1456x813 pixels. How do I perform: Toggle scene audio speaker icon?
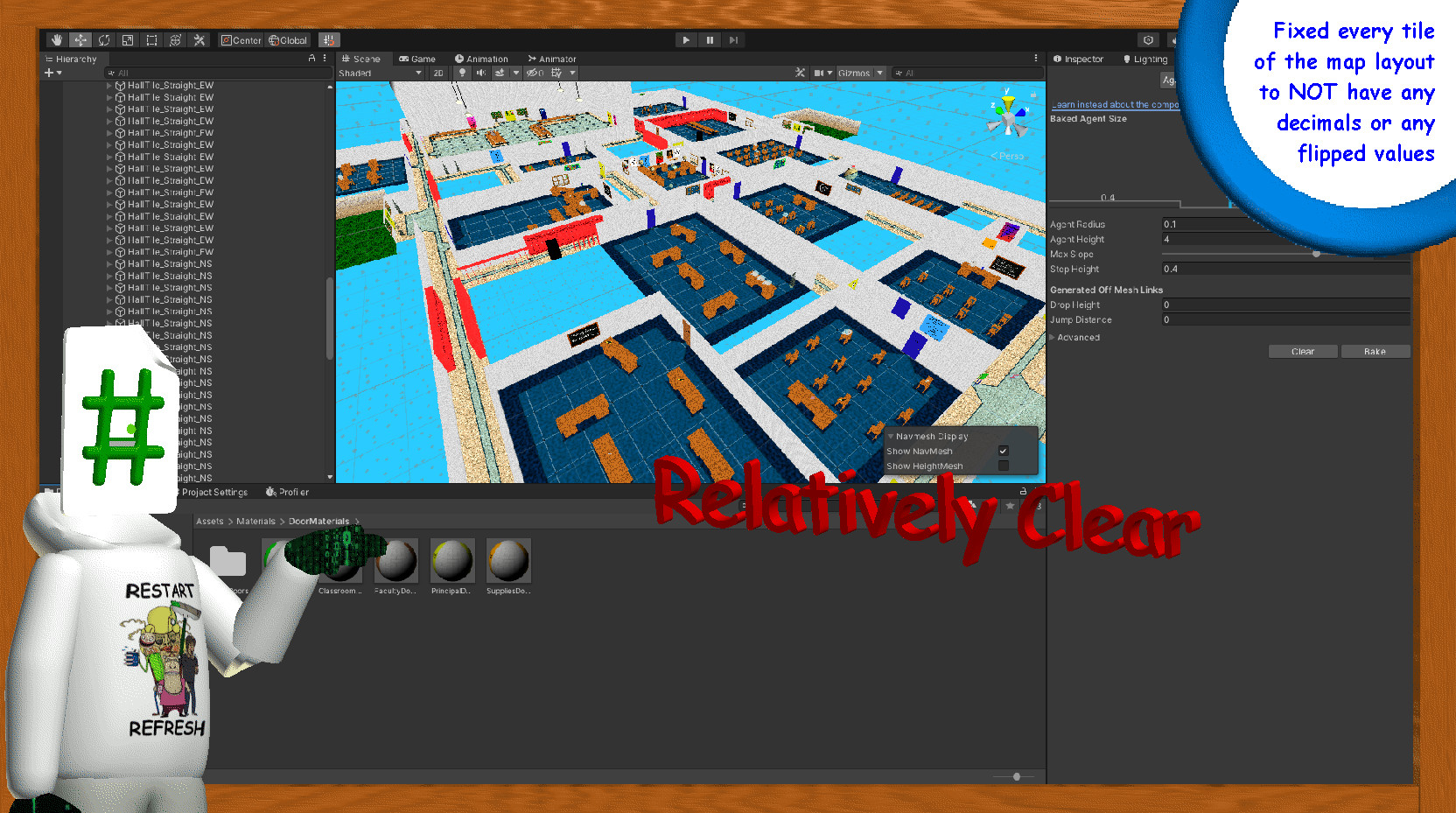click(480, 73)
